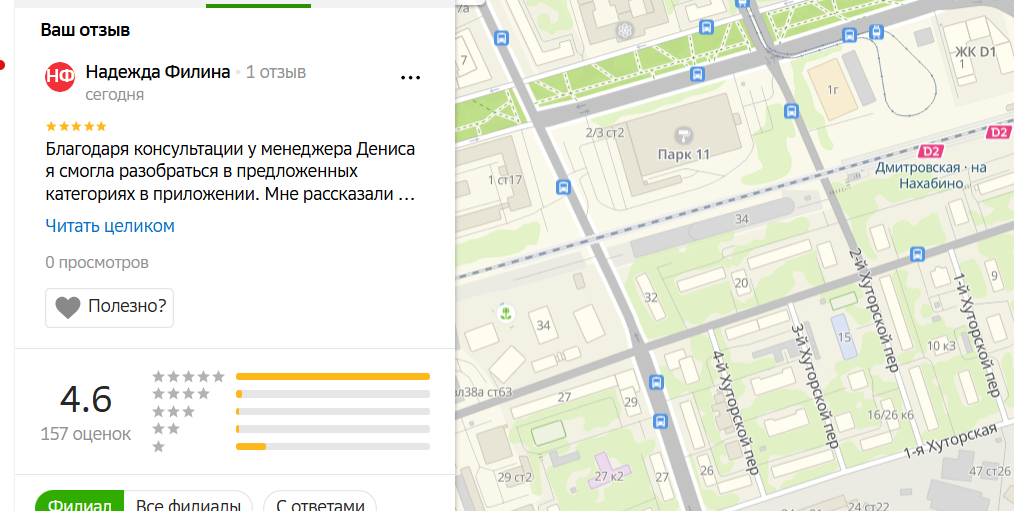Click the '2/3 ст2' house number
This screenshot has height=511, width=1014.
click(605, 133)
